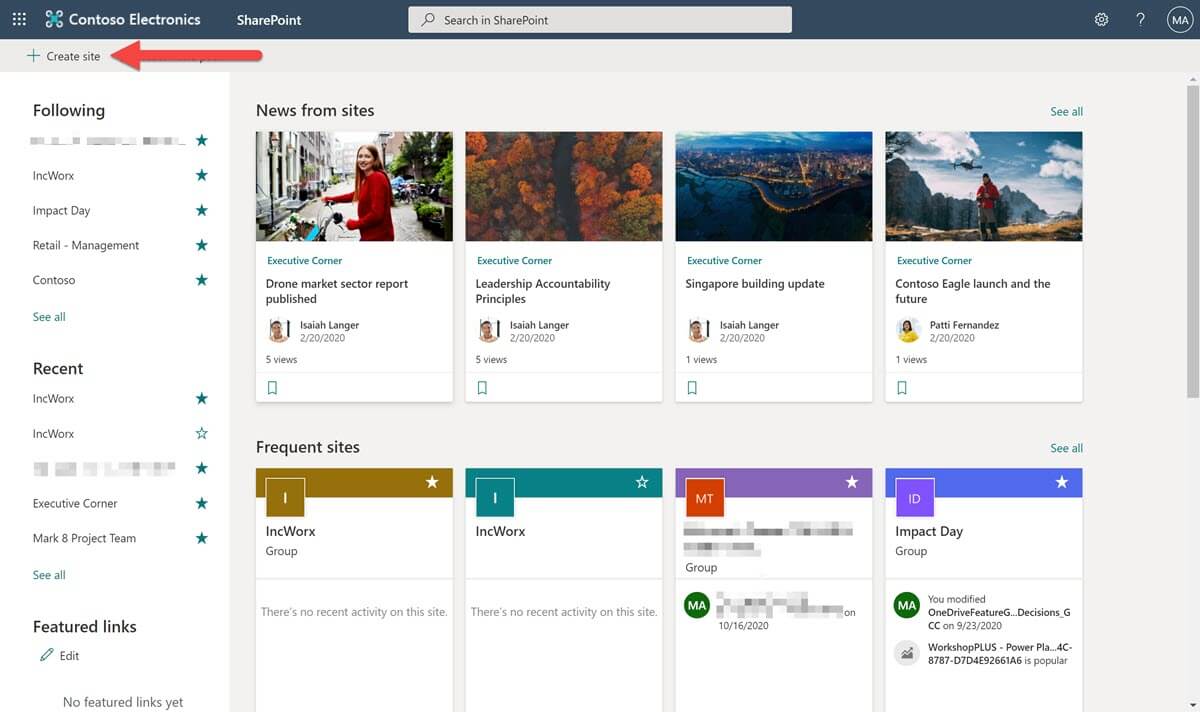Open the Help question mark icon
Screen dimensions: 1200x712
1140,19
